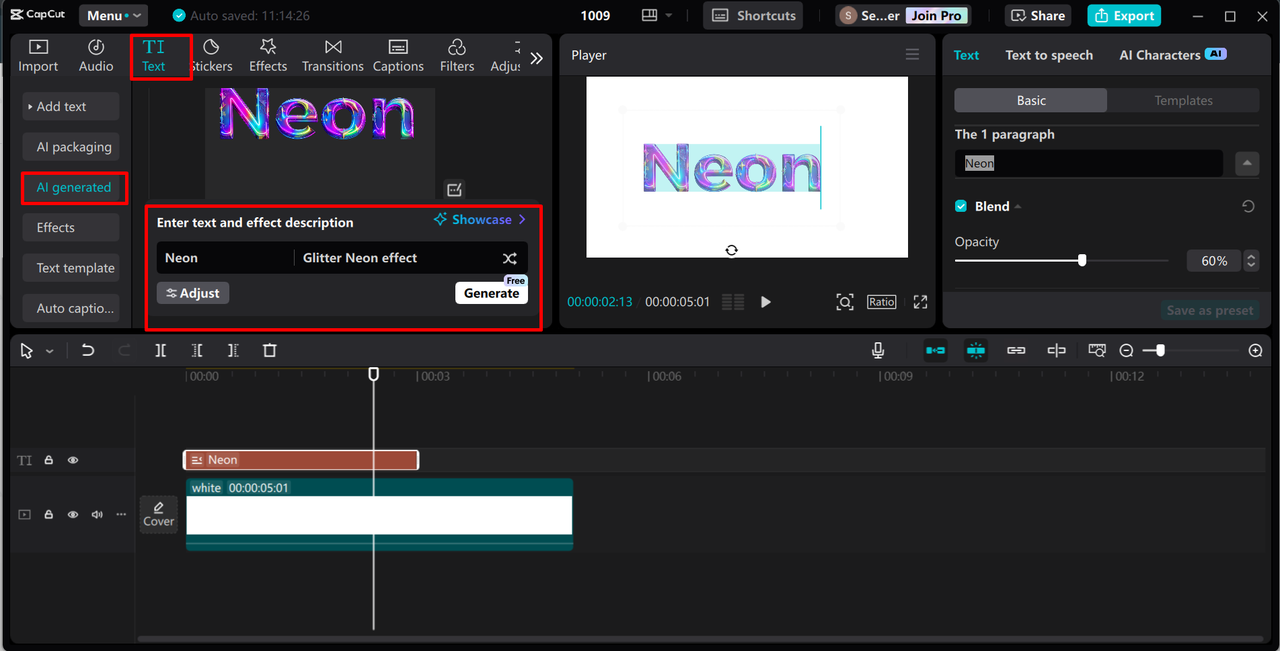Image resolution: width=1280 pixels, height=651 pixels.
Task: Switch to Text to speech tab
Action: [1049, 55]
